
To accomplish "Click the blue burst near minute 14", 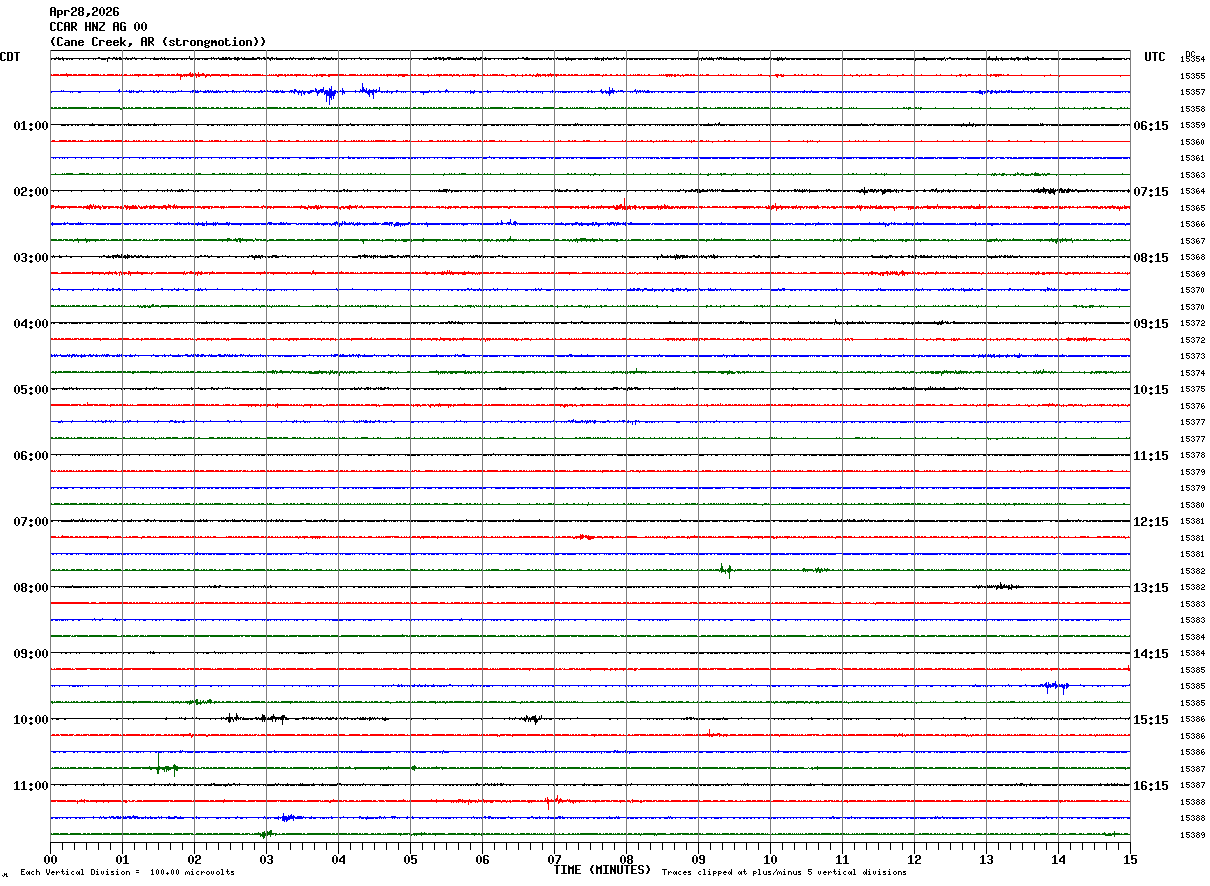I will [x=1055, y=686].
